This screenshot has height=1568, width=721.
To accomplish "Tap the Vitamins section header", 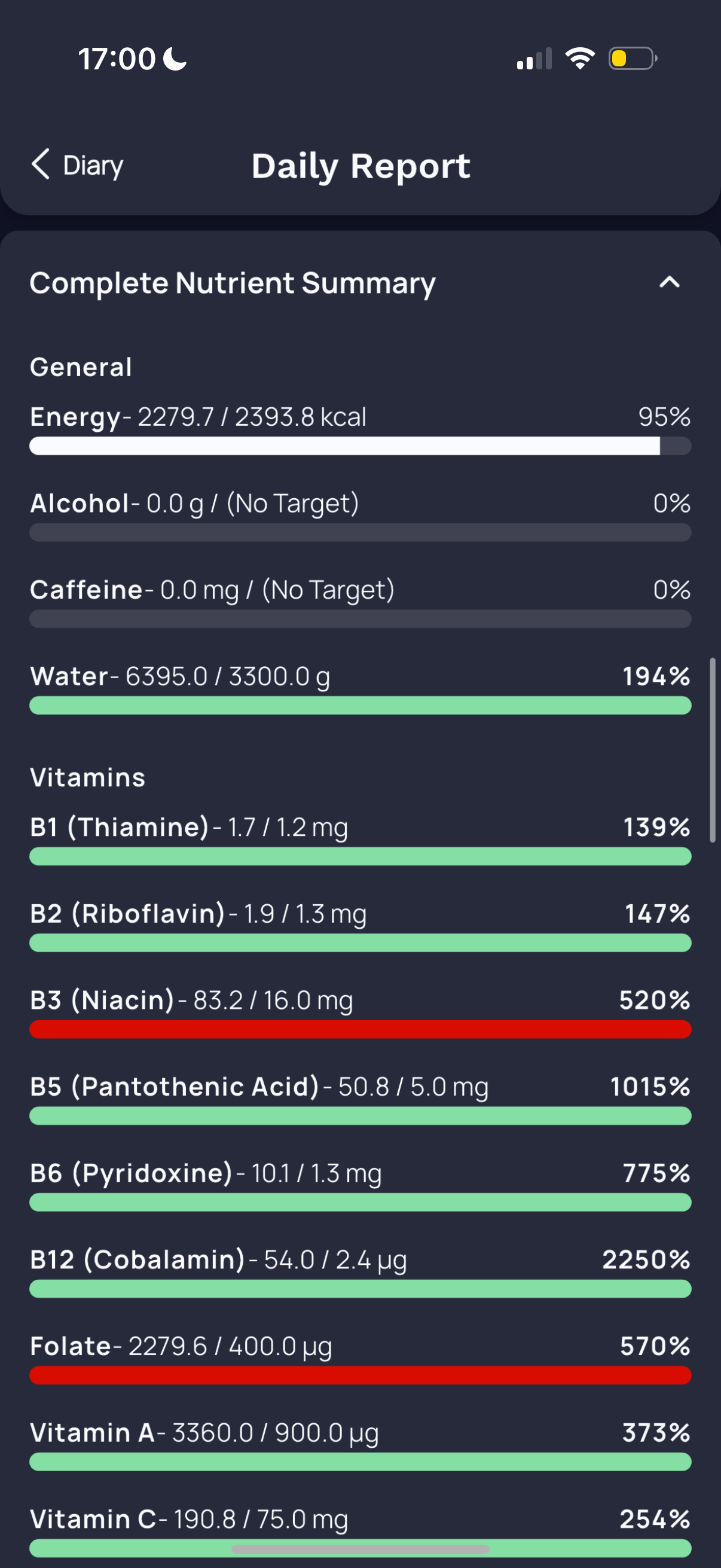I will (88, 777).
